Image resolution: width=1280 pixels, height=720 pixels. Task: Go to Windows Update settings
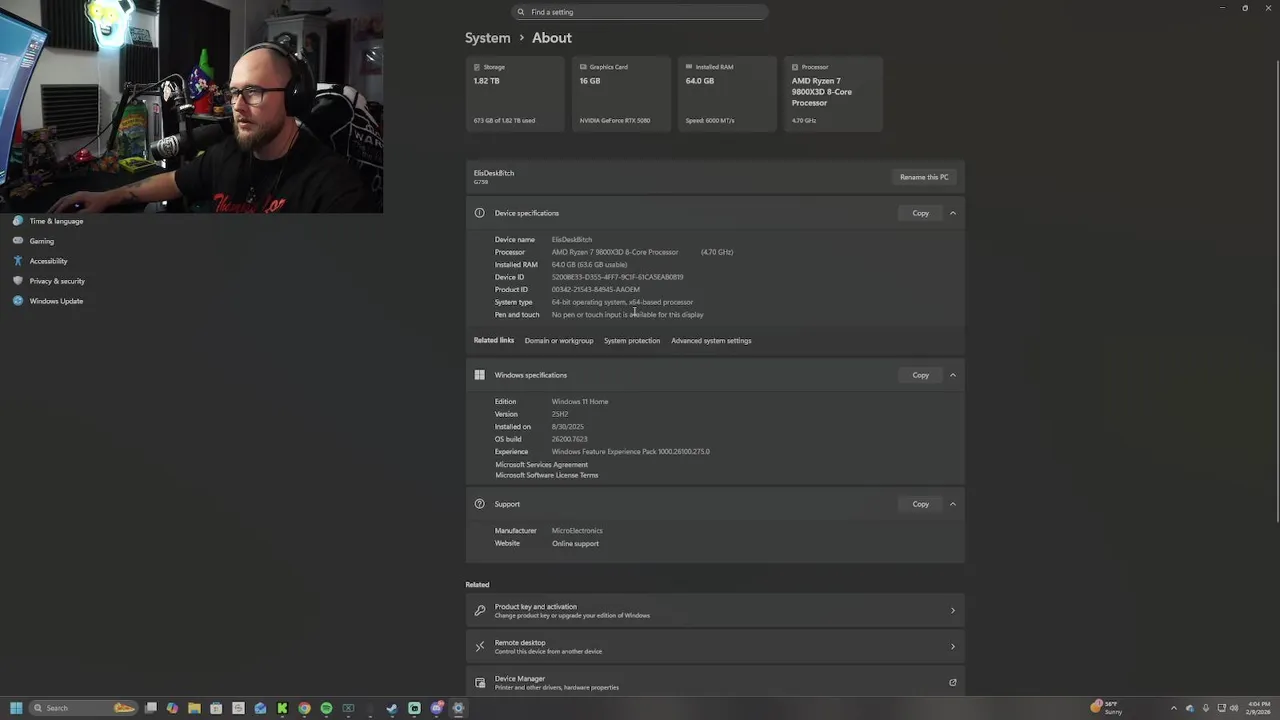56,301
